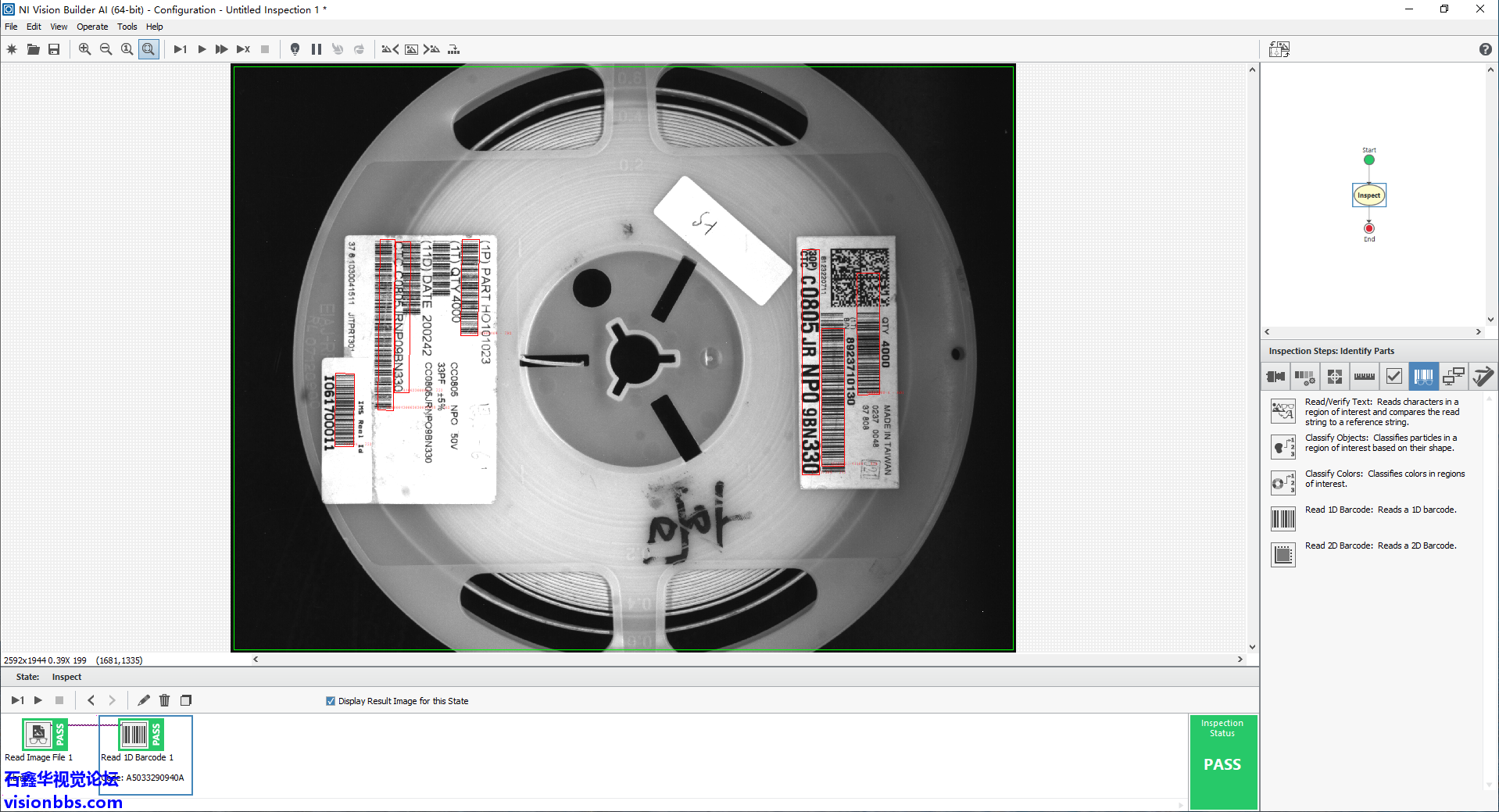Pause execution with the pause icon
The image size is (1499, 812).
(x=317, y=49)
